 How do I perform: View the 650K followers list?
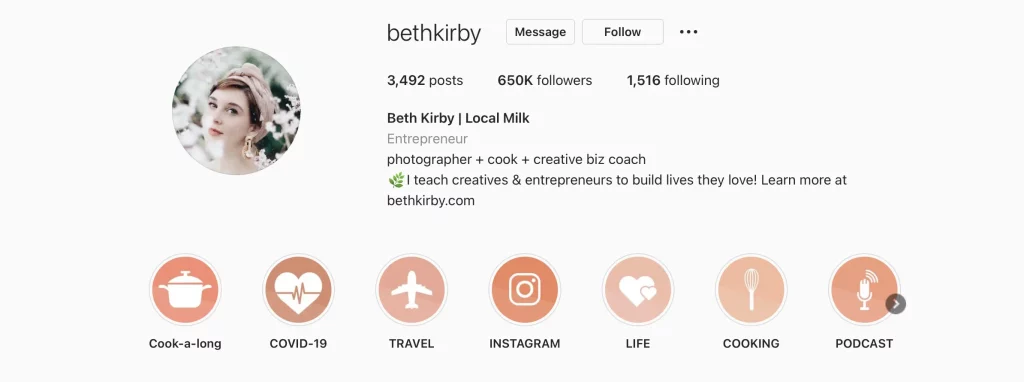coord(545,81)
